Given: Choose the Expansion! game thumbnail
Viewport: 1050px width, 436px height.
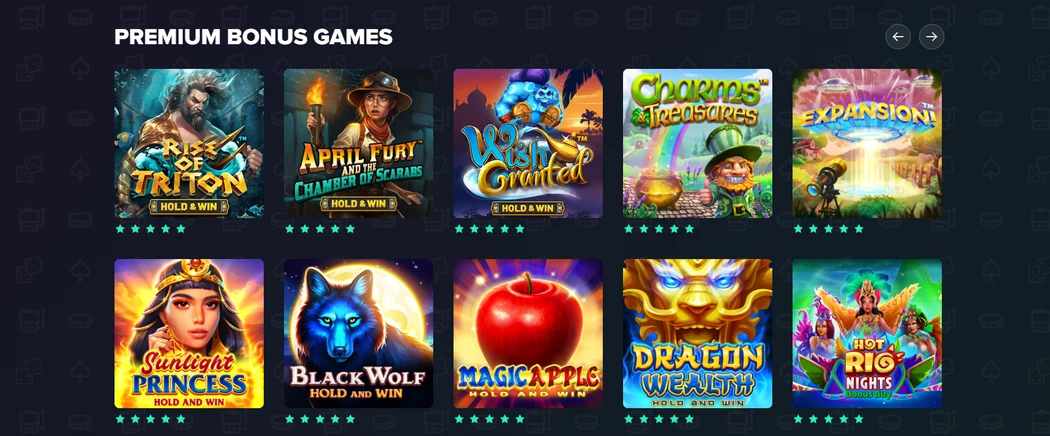Looking at the screenshot, I should tap(867, 143).
